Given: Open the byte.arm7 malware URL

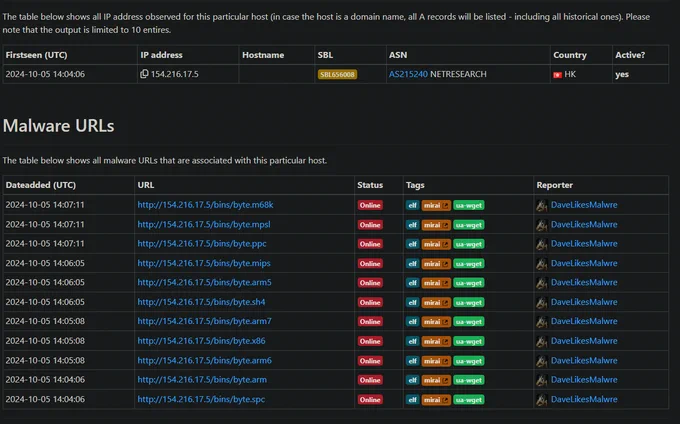Looking at the screenshot, I should [205, 321].
